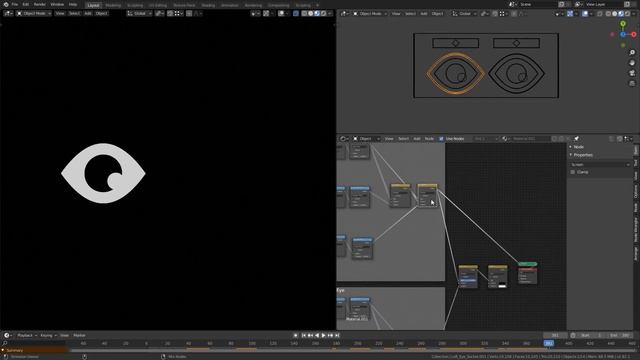Select rendered shading in right viewport
The width and height of the screenshot is (640, 360).
click(x=627, y=13)
